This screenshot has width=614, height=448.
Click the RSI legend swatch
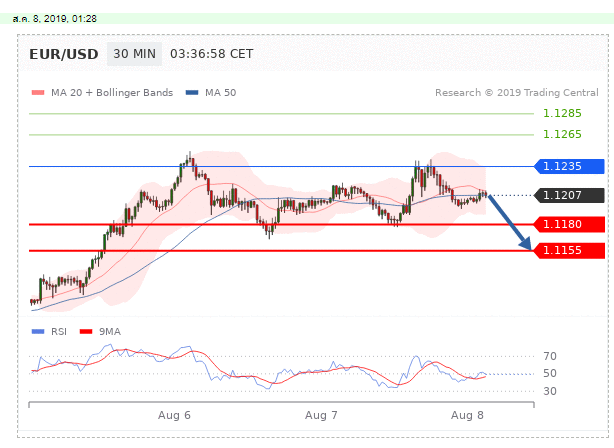38,332
